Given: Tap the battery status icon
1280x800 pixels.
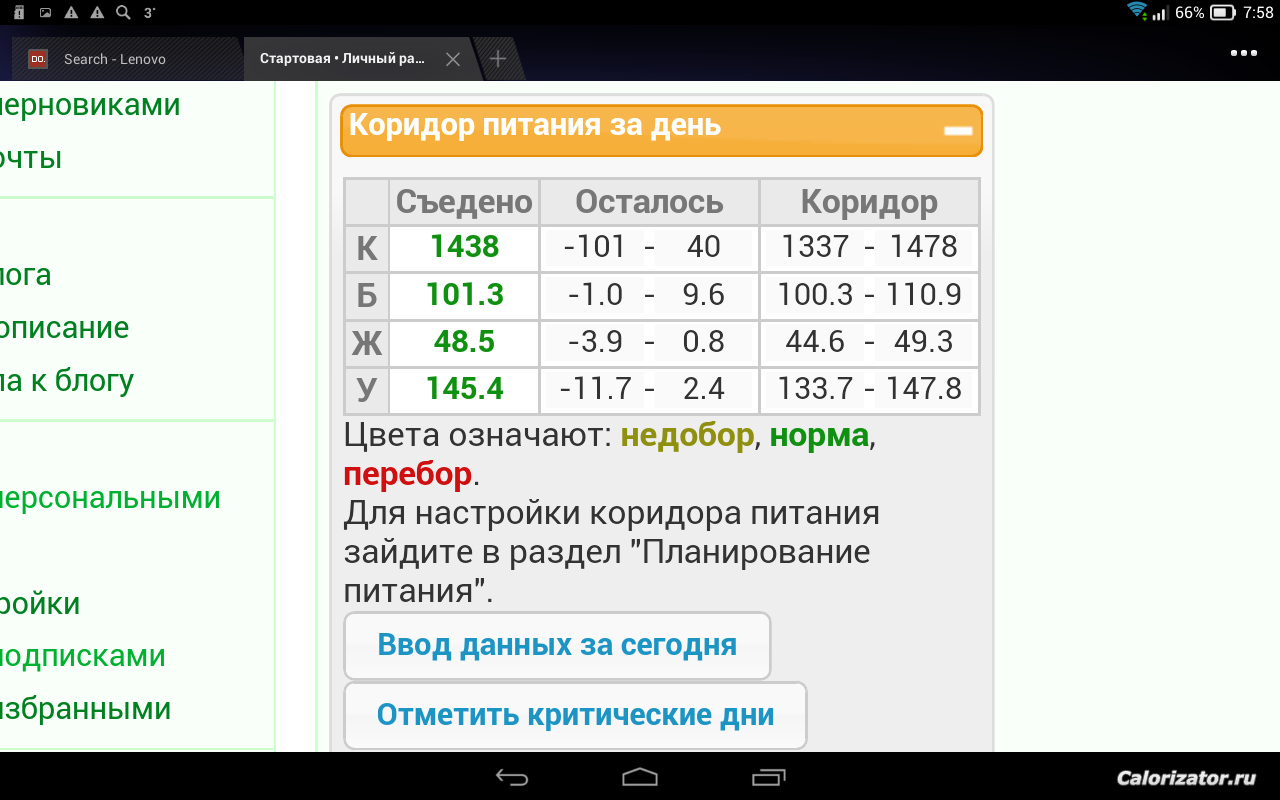Looking at the screenshot, I should coord(1223,13).
